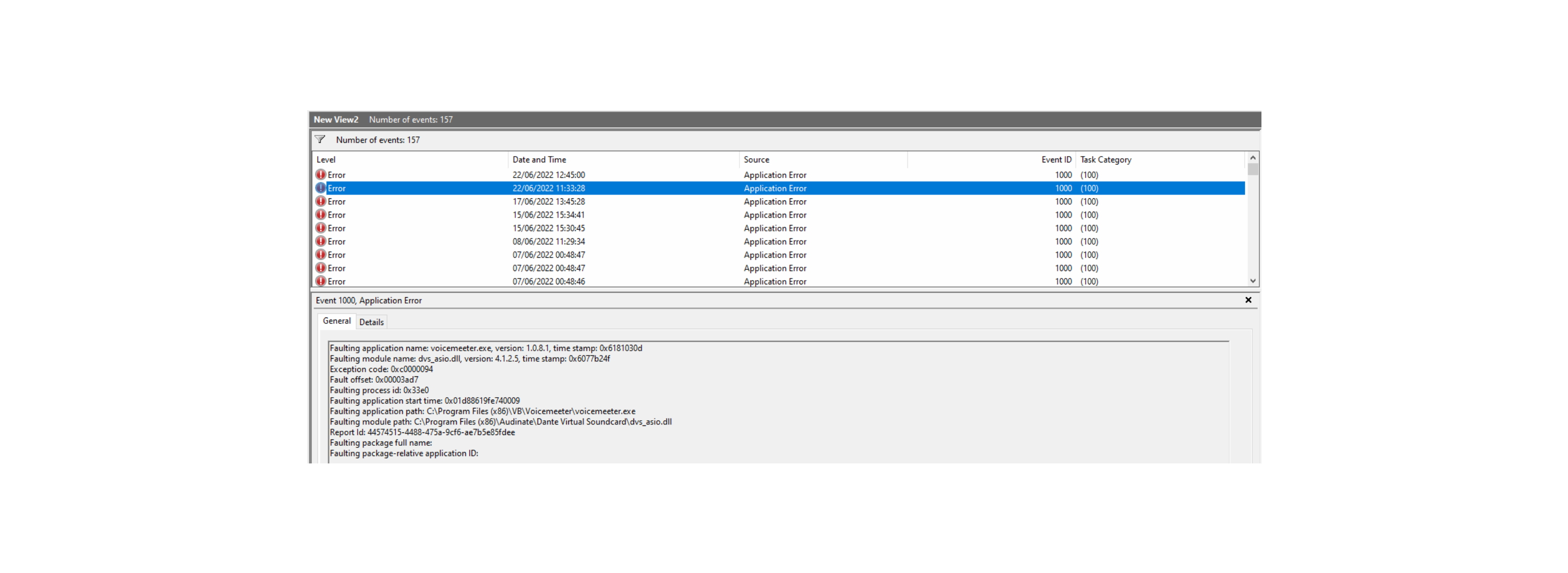
Task: Click Event ID 1000 in 13:45:28 row
Action: click(x=1063, y=202)
